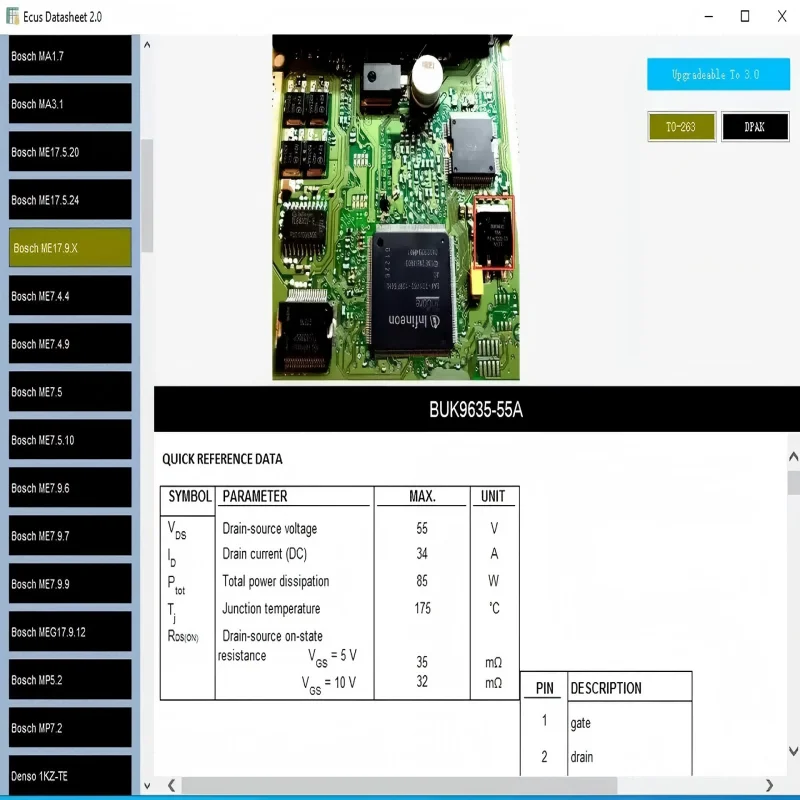Select Bosch MP5.2 from the ECU list
Viewport: 800px width, 800px height.
(x=69, y=679)
